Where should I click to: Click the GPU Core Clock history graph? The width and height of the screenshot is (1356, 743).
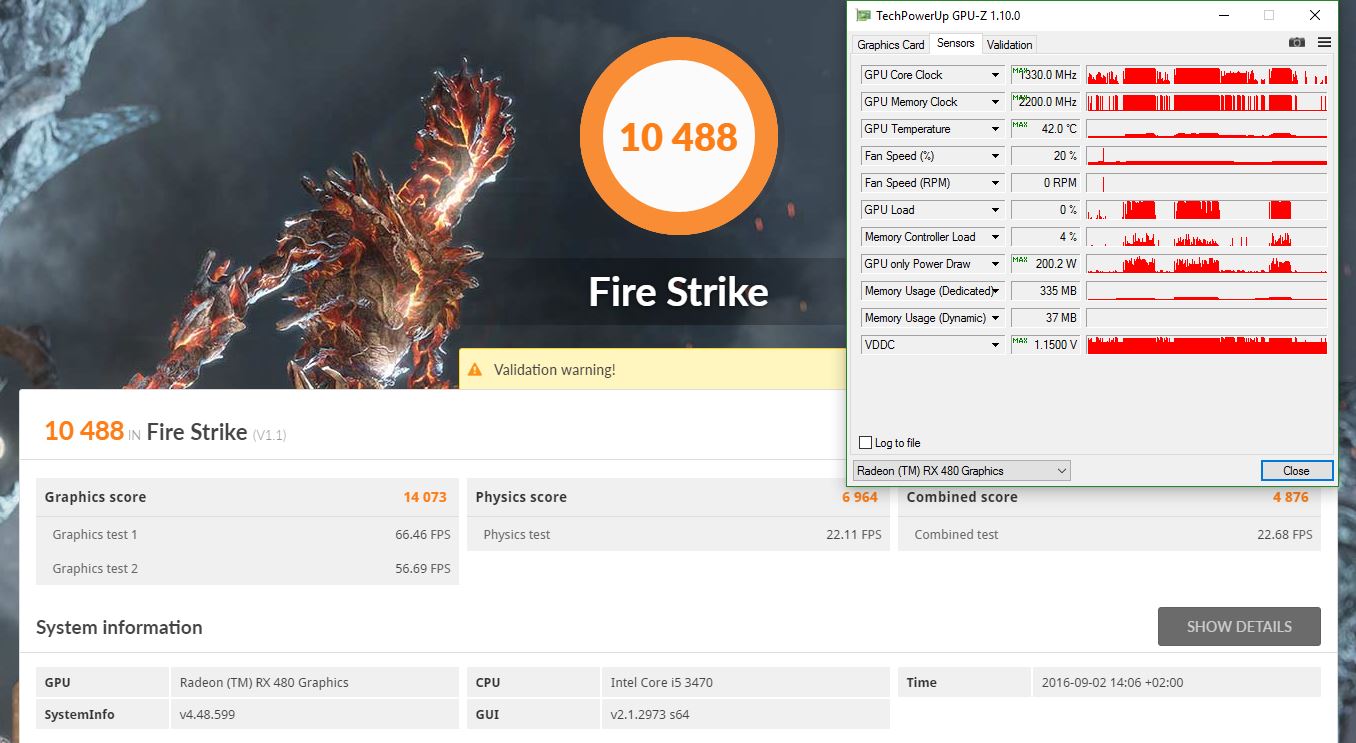[x=1207, y=75]
